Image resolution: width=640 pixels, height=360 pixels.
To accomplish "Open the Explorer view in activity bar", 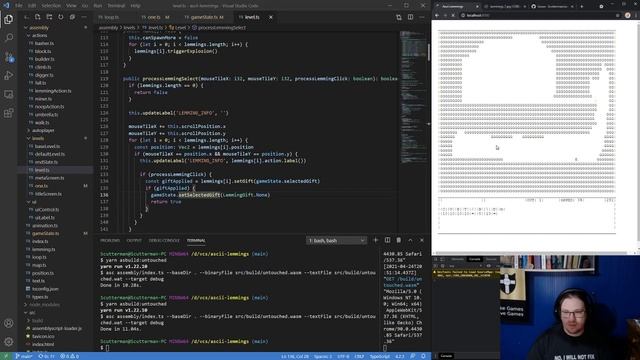I will pos(9,19).
